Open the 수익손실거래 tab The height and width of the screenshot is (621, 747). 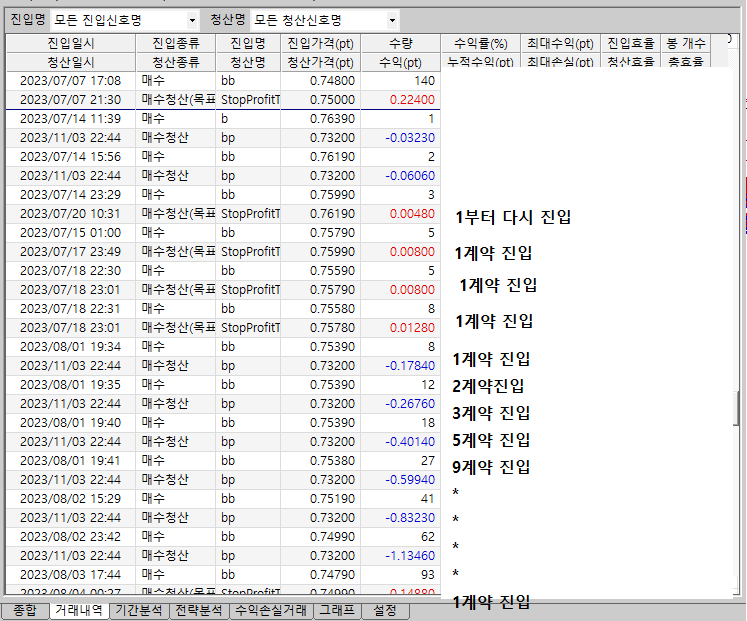pos(270,609)
